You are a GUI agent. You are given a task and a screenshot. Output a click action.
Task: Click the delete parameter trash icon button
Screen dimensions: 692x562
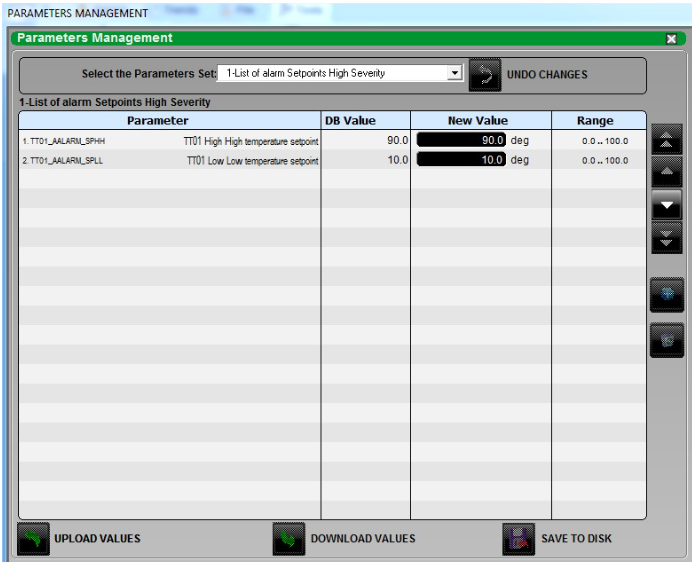tap(667, 340)
